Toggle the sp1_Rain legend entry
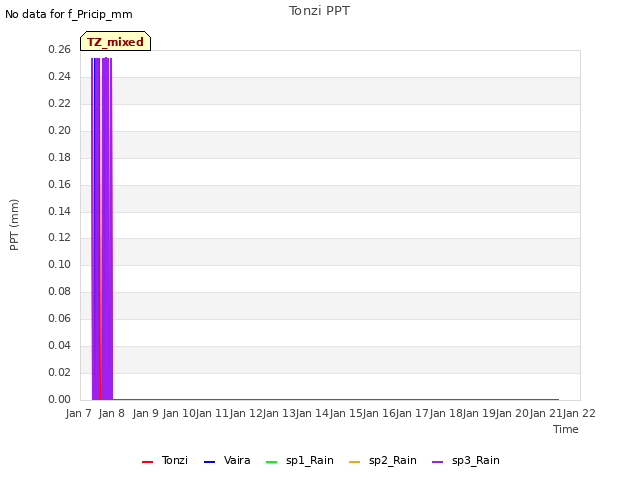Viewport: 640px width, 480px height. tap(300, 460)
